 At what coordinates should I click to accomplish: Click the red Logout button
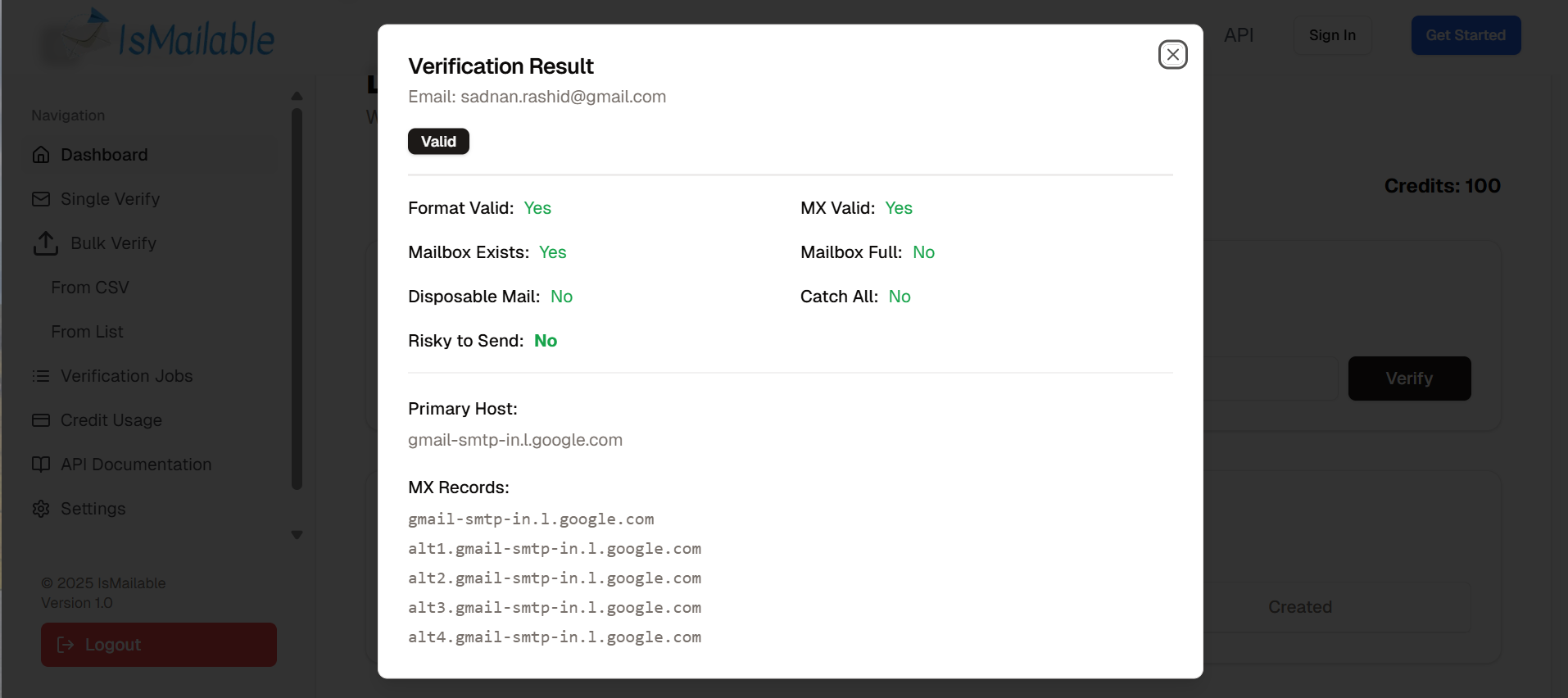[159, 645]
